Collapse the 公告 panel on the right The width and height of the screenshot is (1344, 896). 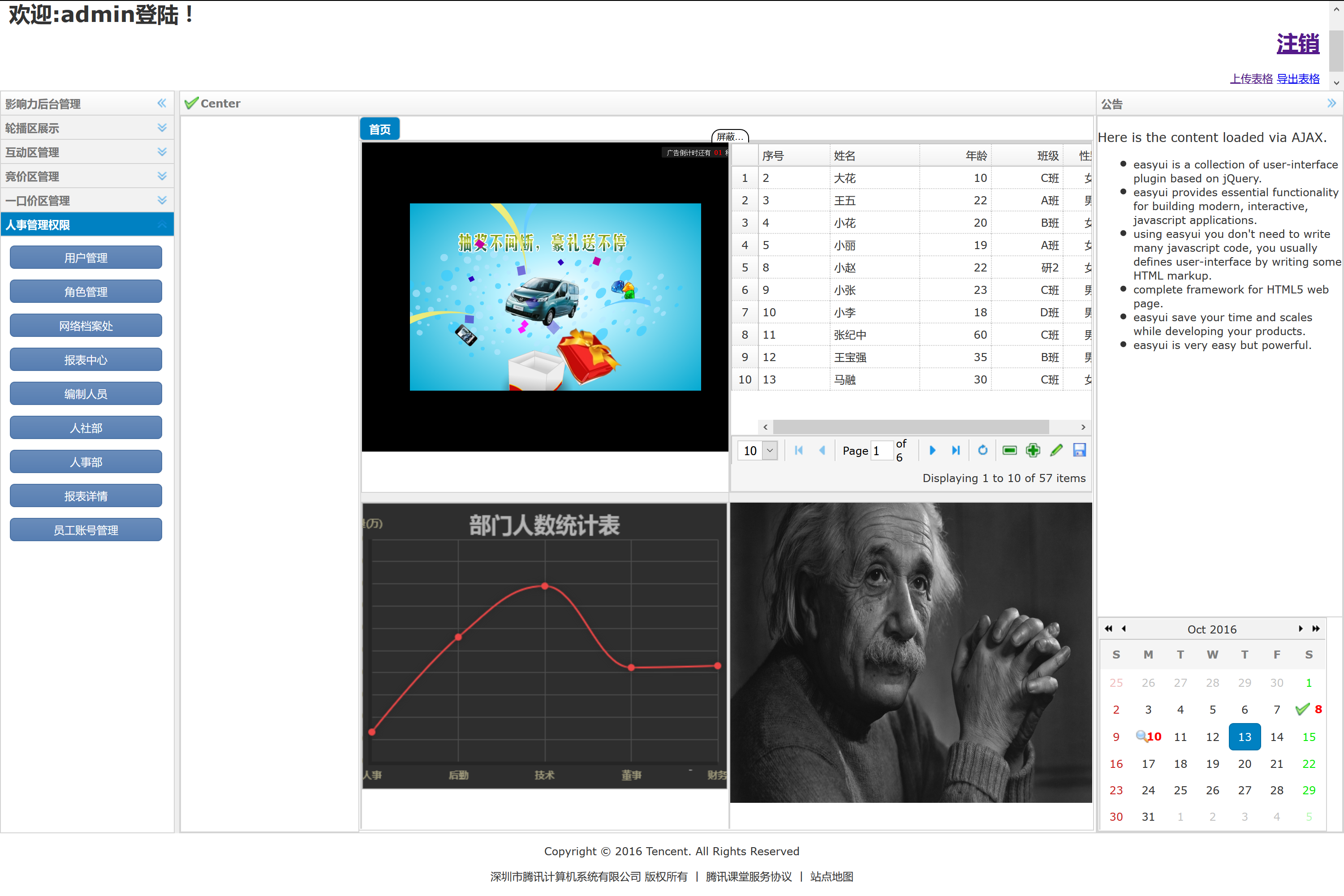(x=1331, y=103)
